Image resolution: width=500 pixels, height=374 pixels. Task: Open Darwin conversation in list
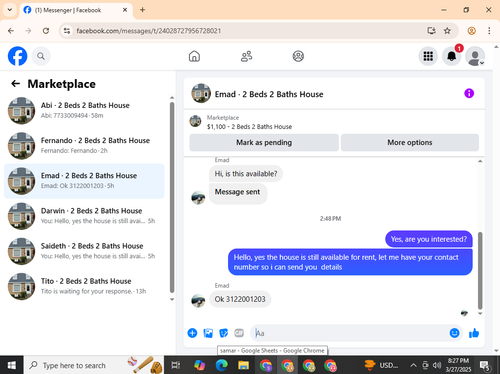coord(84,216)
